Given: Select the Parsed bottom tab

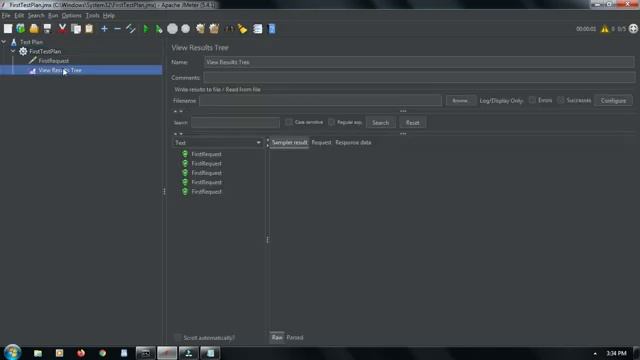Looking at the screenshot, I should point(295,337).
